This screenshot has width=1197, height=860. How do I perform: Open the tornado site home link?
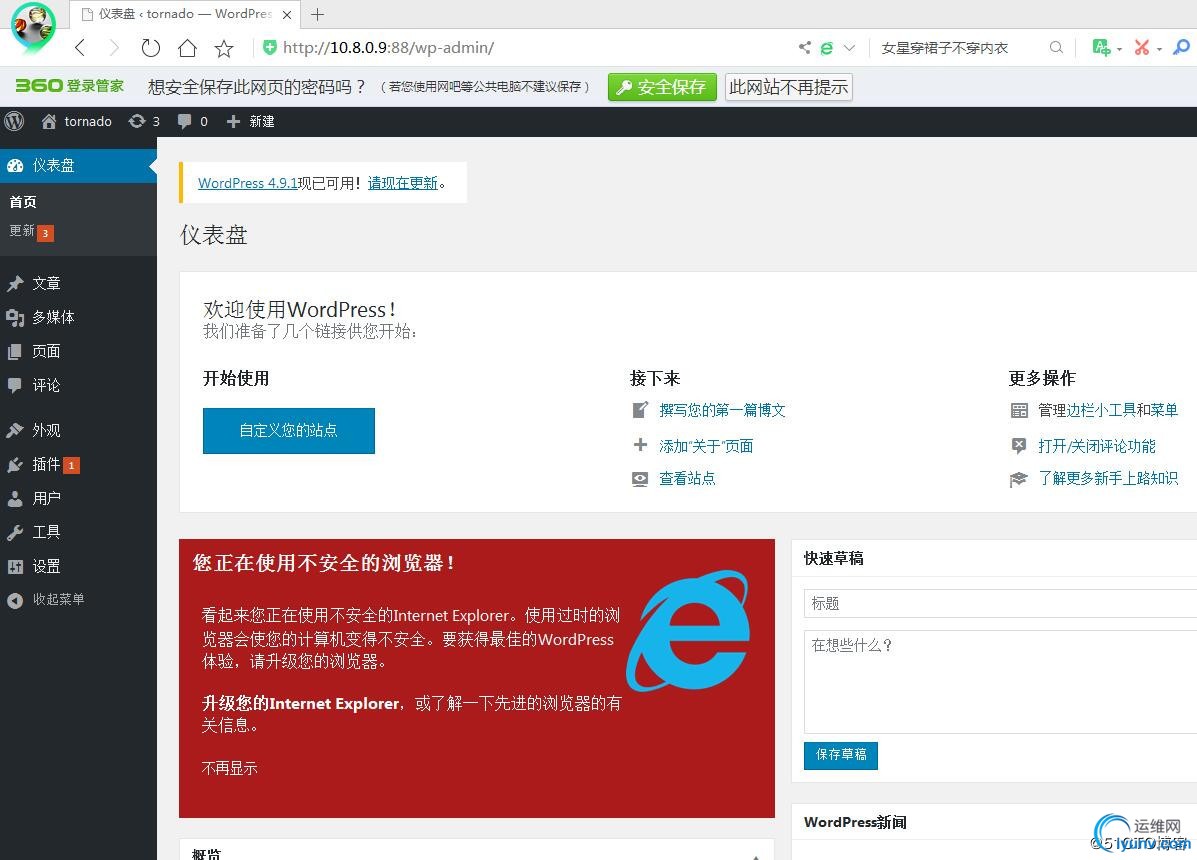[x=76, y=121]
